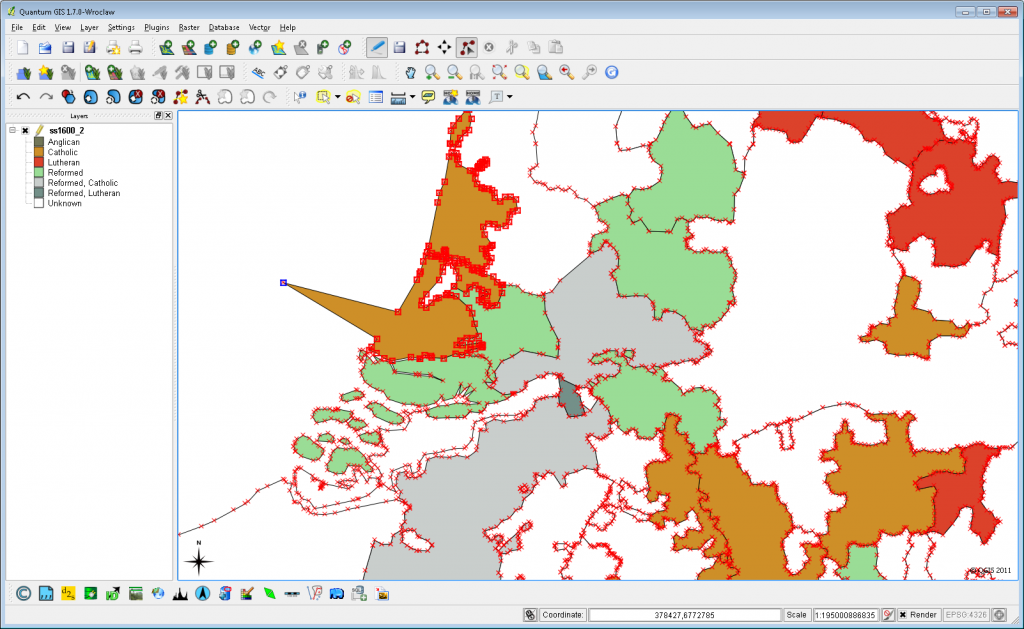Select the Pan Map hand tool
The width and height of the screenshot is (1024, 629).
click(409, 73)
